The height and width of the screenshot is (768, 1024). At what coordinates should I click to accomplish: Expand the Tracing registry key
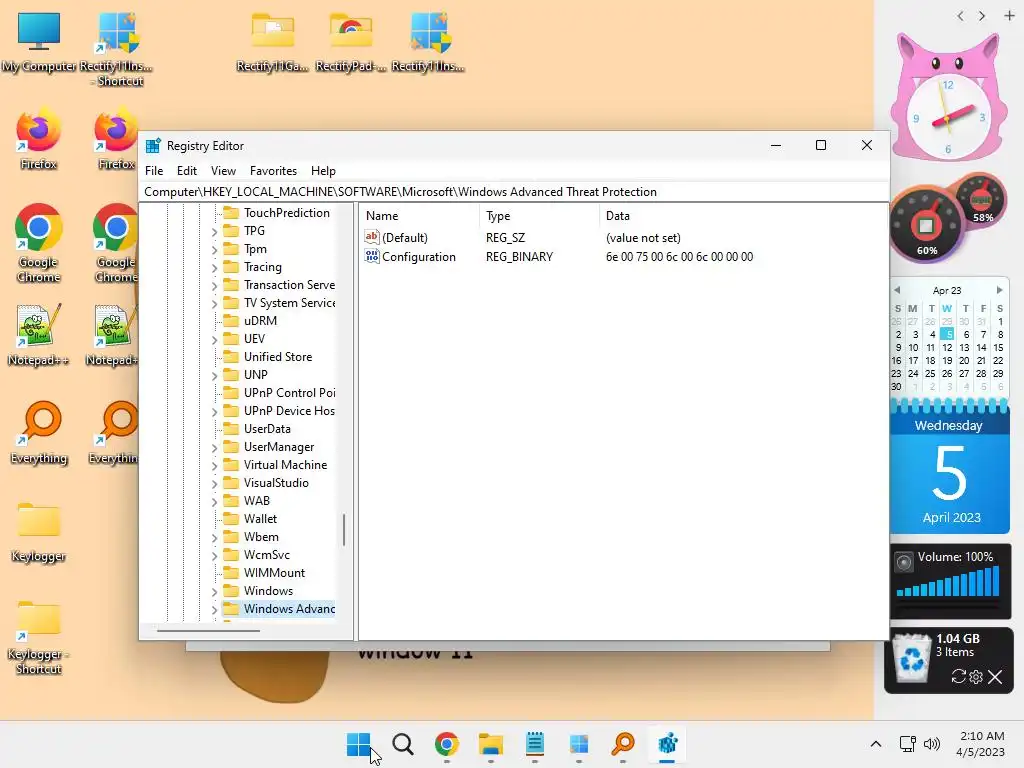pos(214,267)
